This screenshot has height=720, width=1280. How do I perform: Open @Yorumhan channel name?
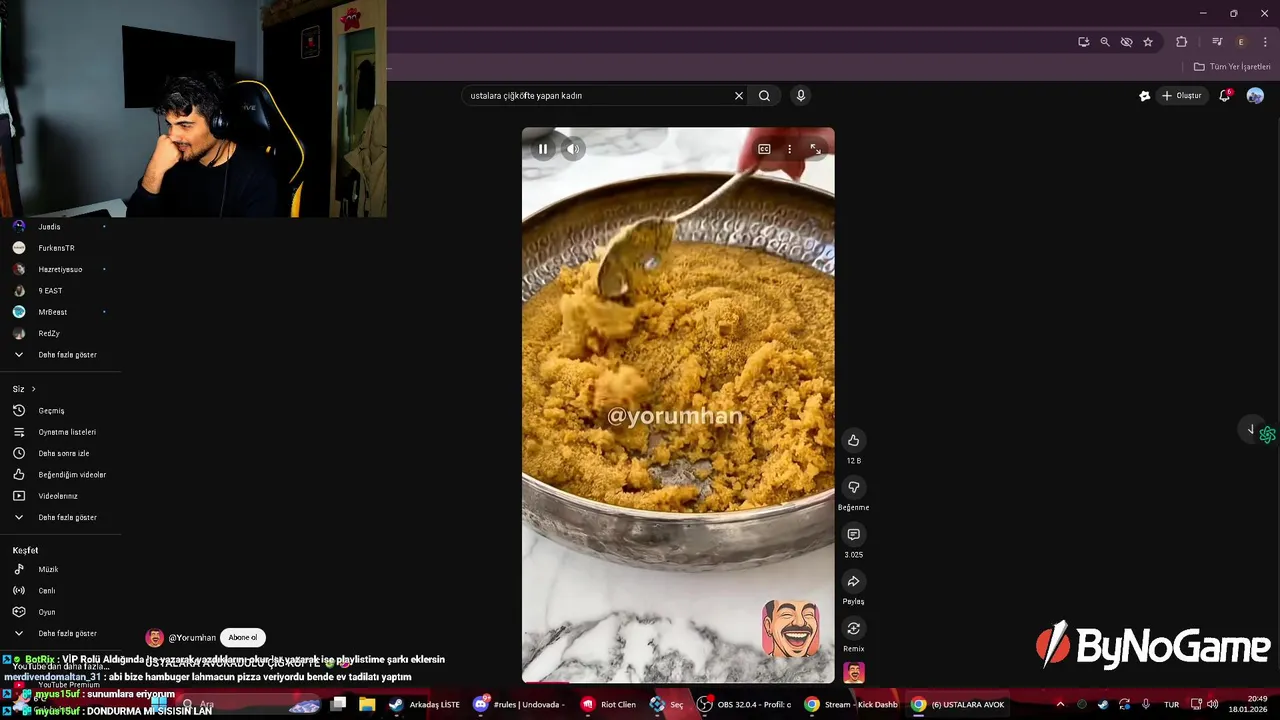(192, 638)
